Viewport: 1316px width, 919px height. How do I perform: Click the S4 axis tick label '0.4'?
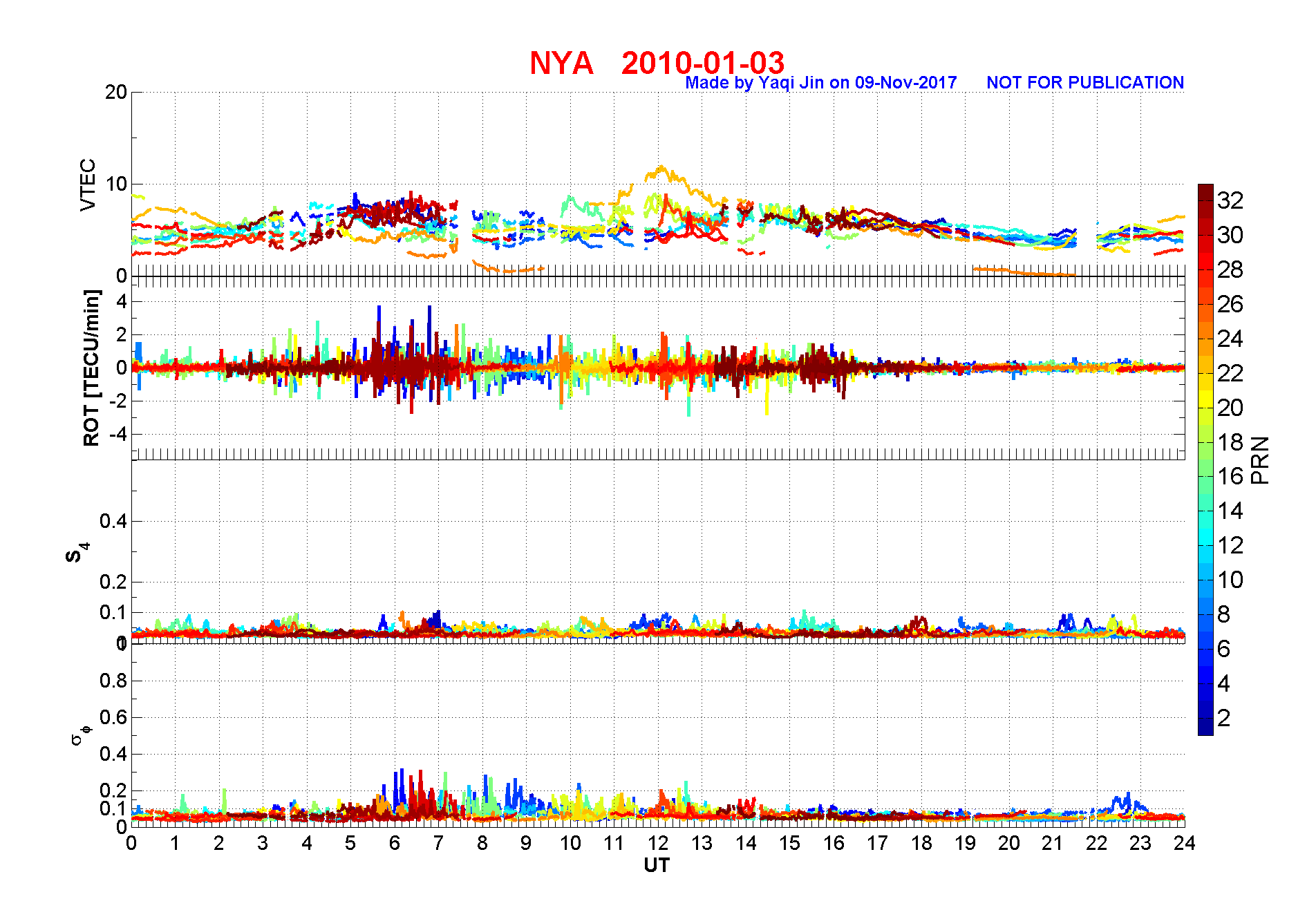pyautogui.click(x=113, y=521)
